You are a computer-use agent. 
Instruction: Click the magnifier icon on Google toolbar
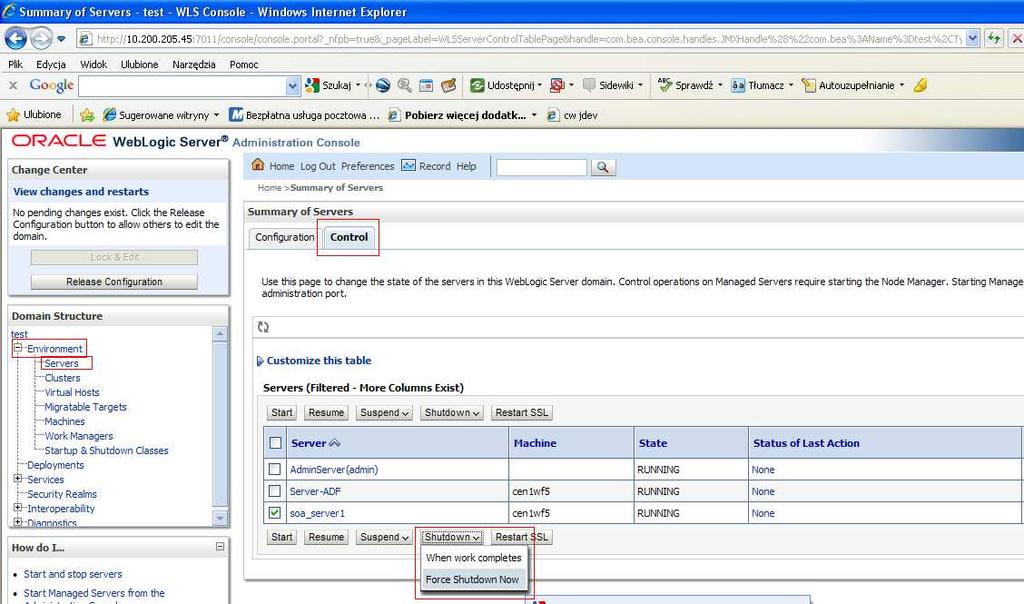click(405, 86)
